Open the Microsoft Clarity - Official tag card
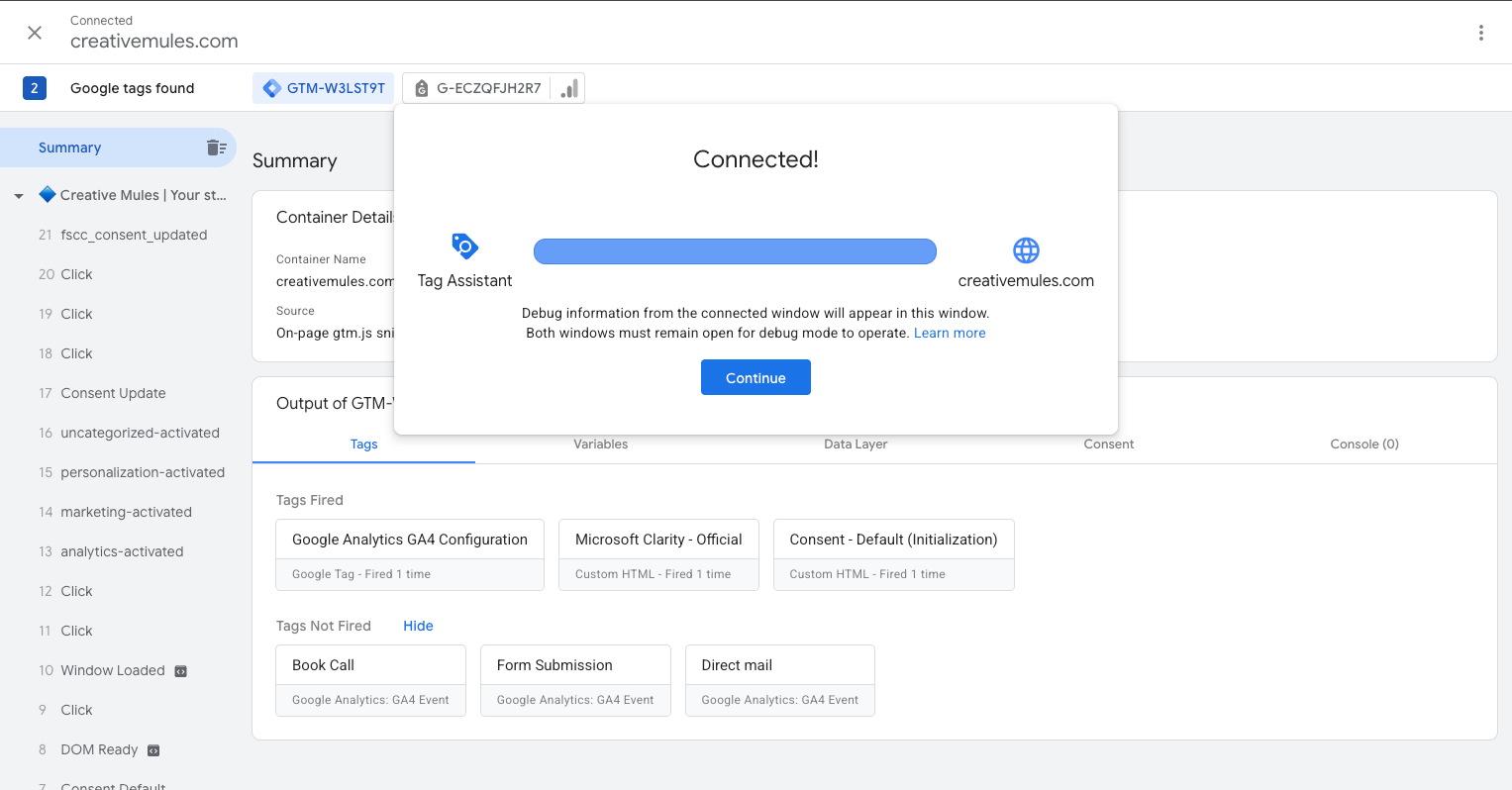 (x=658, y=554)
